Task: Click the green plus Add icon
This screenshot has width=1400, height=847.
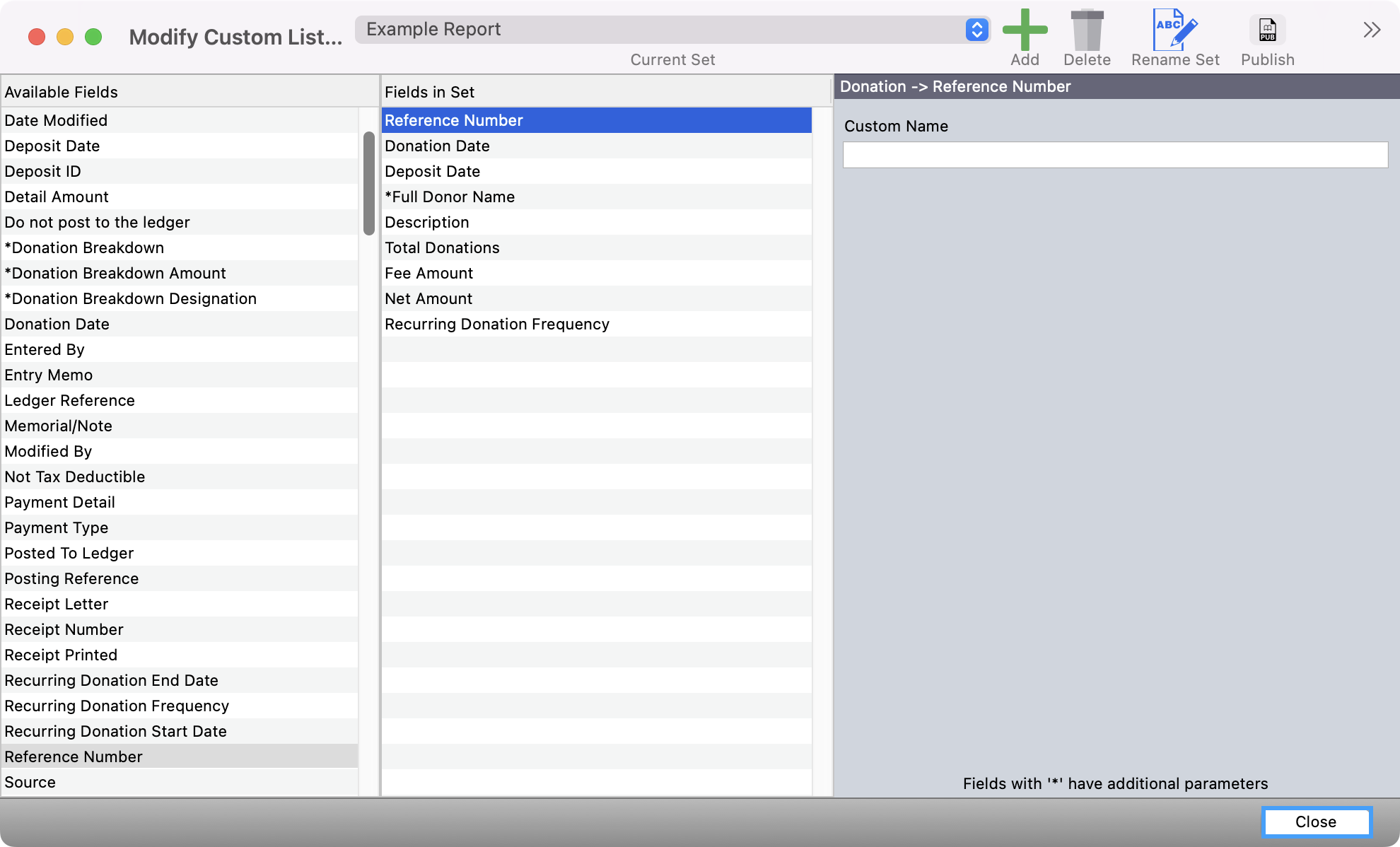Action: (x=1025, y=30)
